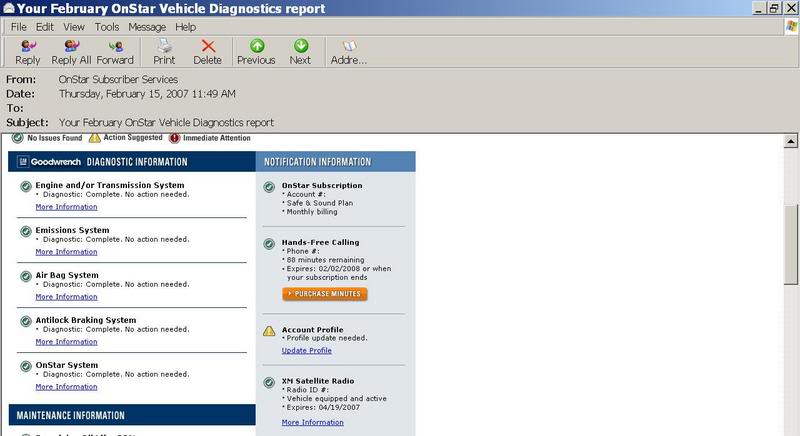Open the Edit menu
The height and width of the screenshot is (436, 800).
(x=44, y=27)
